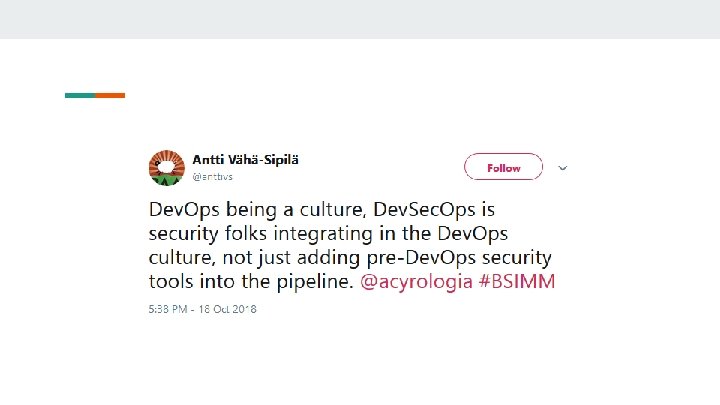Click the gray bar at the top

click(x=360, y=19)
